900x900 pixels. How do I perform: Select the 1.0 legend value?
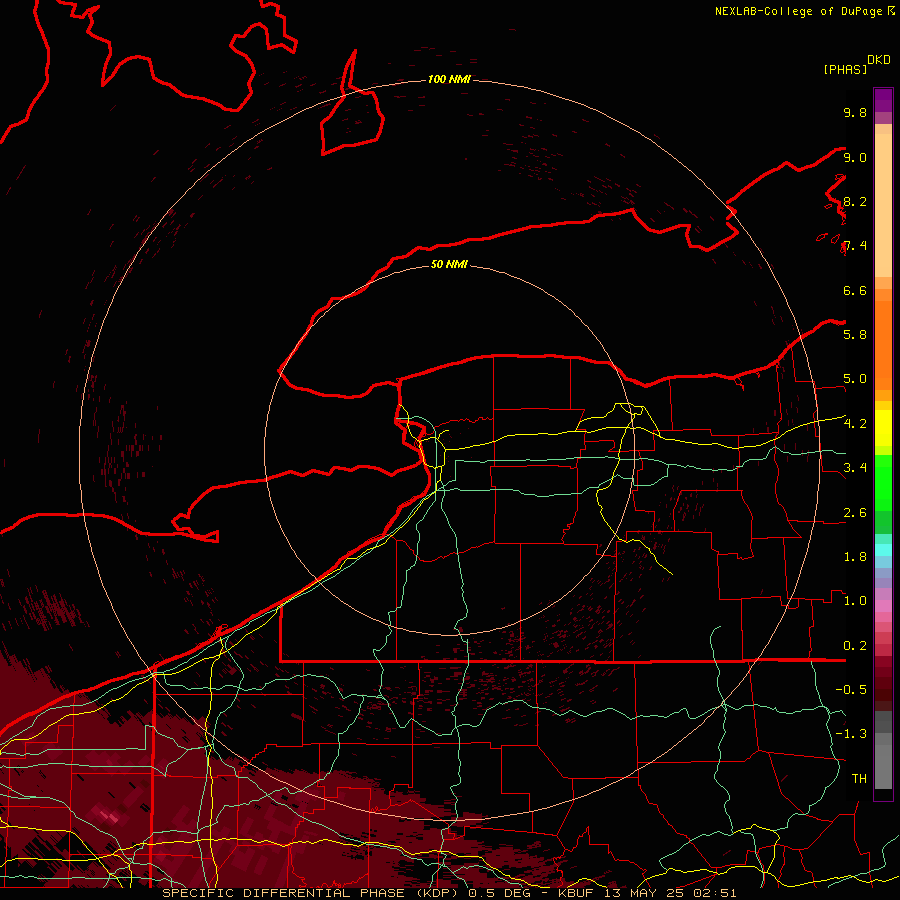coord(855,601)
